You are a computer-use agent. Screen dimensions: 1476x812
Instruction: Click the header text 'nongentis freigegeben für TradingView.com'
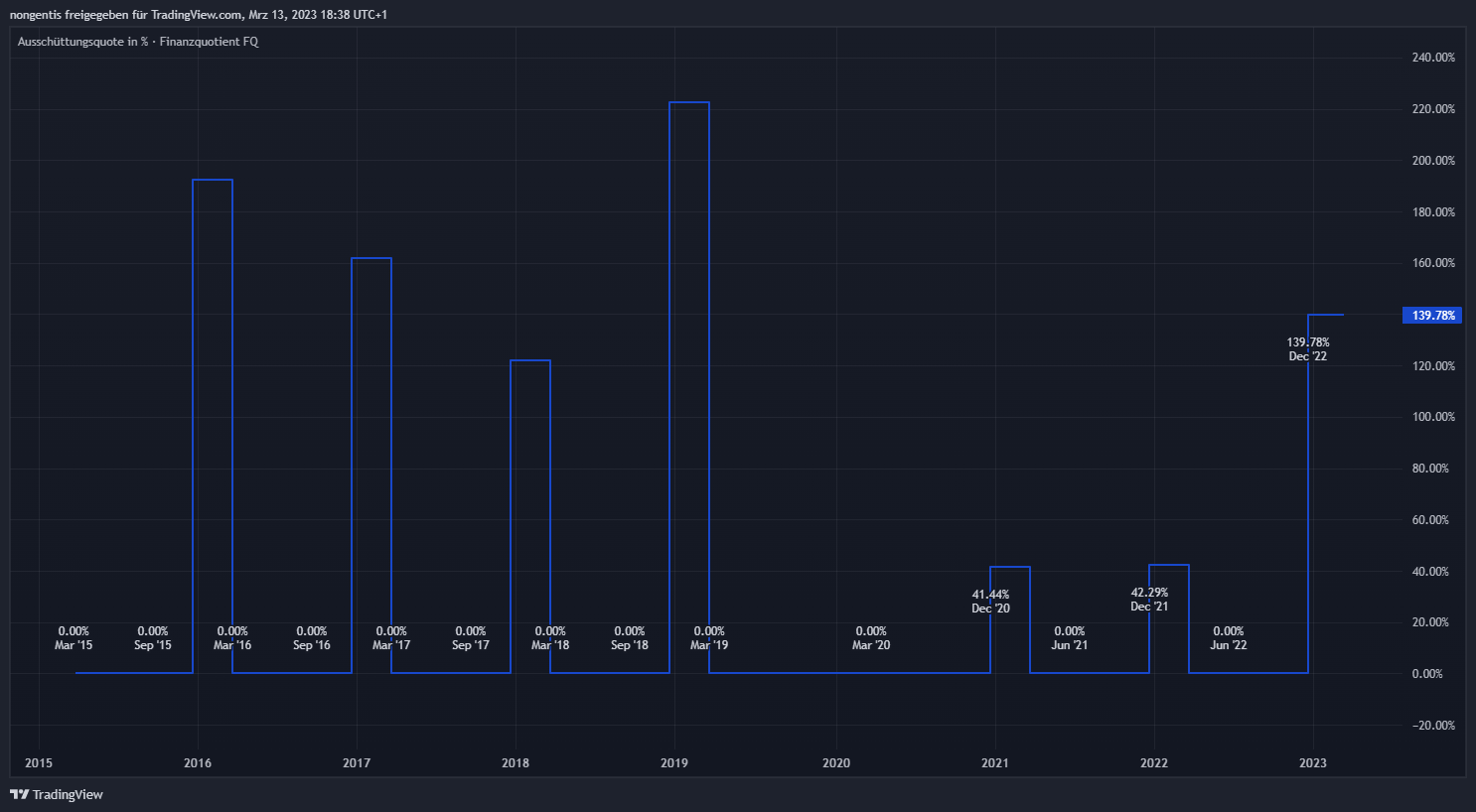(126, 15)
